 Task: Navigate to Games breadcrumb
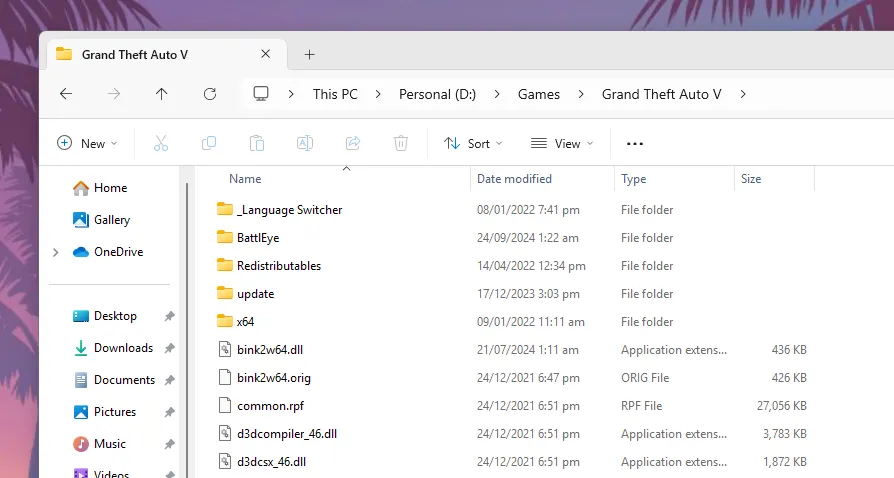tap(539, 94)
